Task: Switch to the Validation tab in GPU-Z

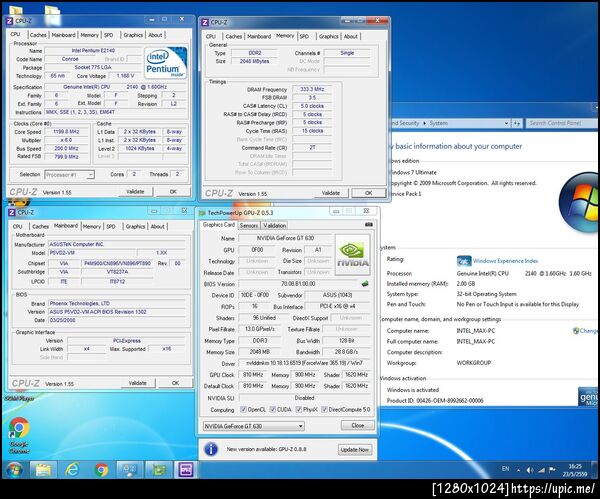Action: click(x=274, y=225)
